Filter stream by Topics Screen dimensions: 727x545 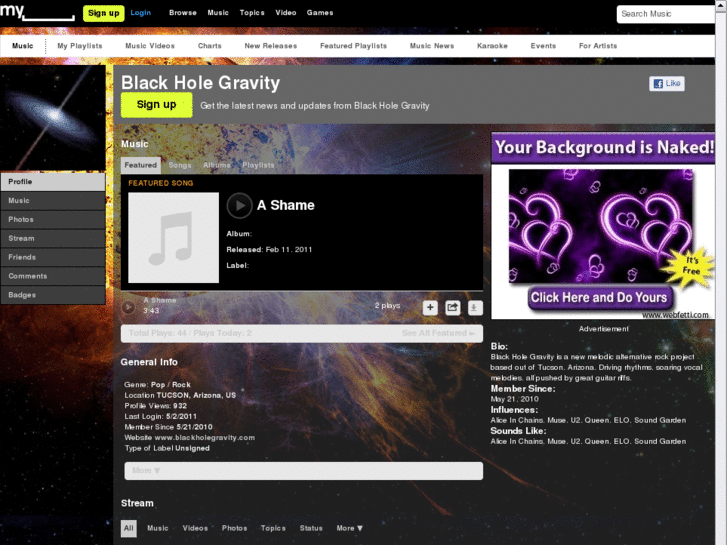(273, 528)
